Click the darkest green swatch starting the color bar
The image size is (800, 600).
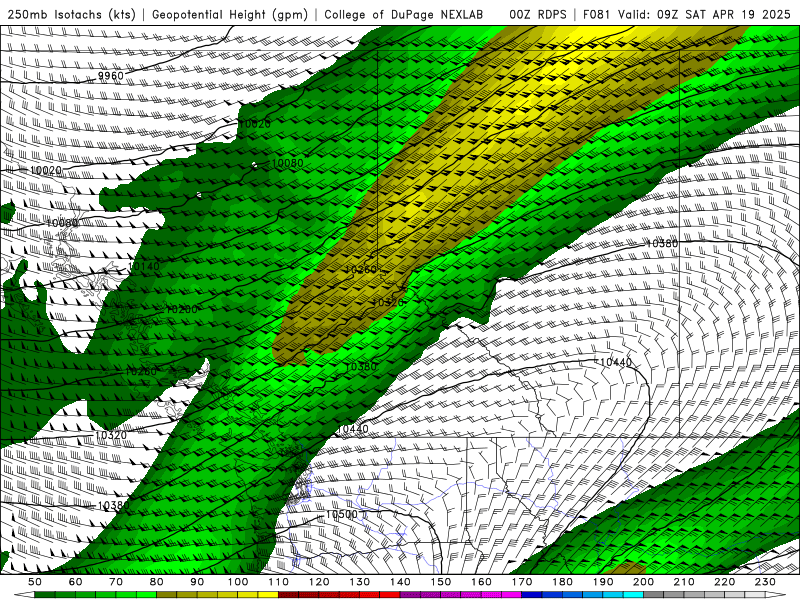[x=45, y=595]
